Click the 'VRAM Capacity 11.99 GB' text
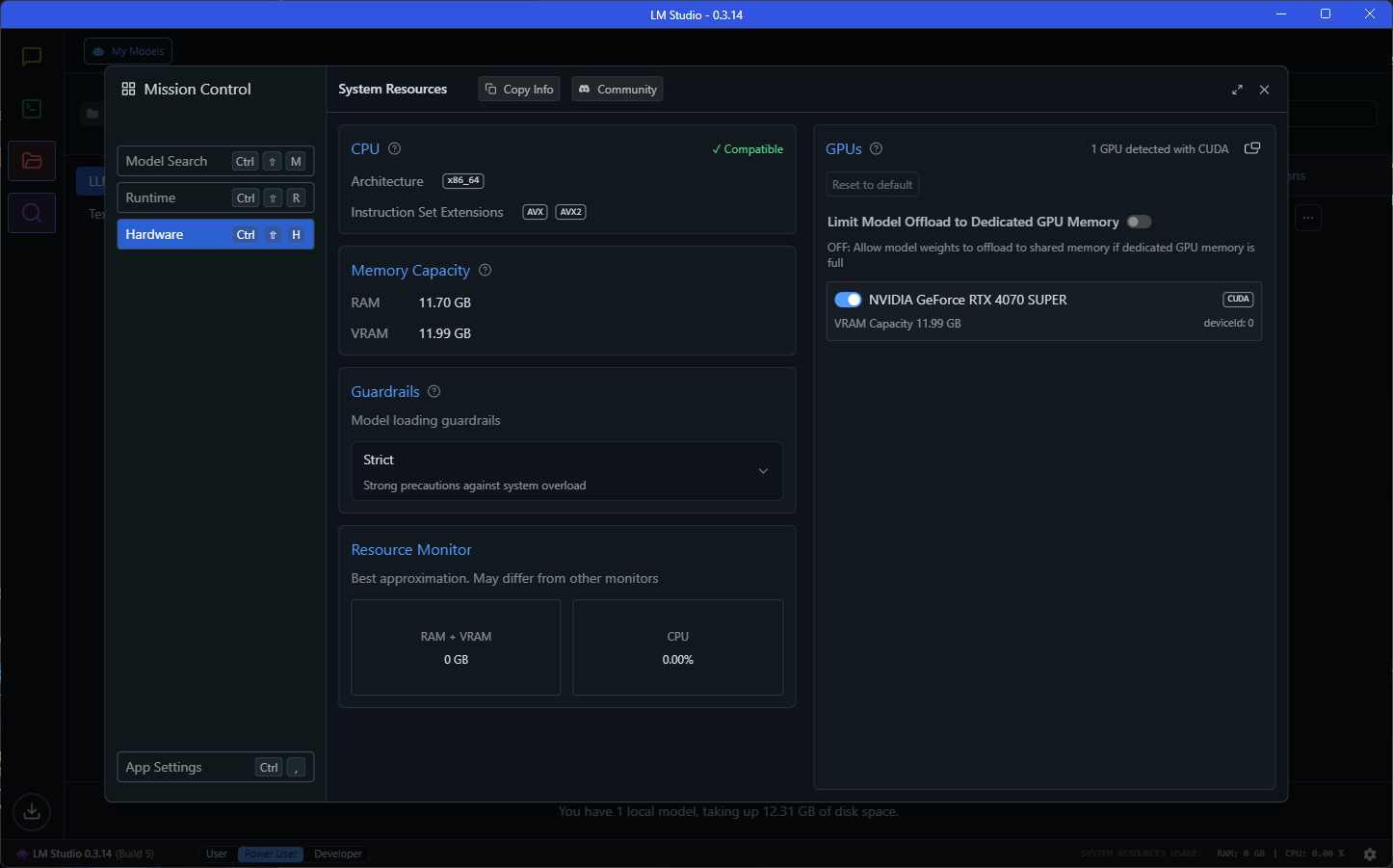Image resolution: width=1393 pixels, height=868 pixels. 898,324
